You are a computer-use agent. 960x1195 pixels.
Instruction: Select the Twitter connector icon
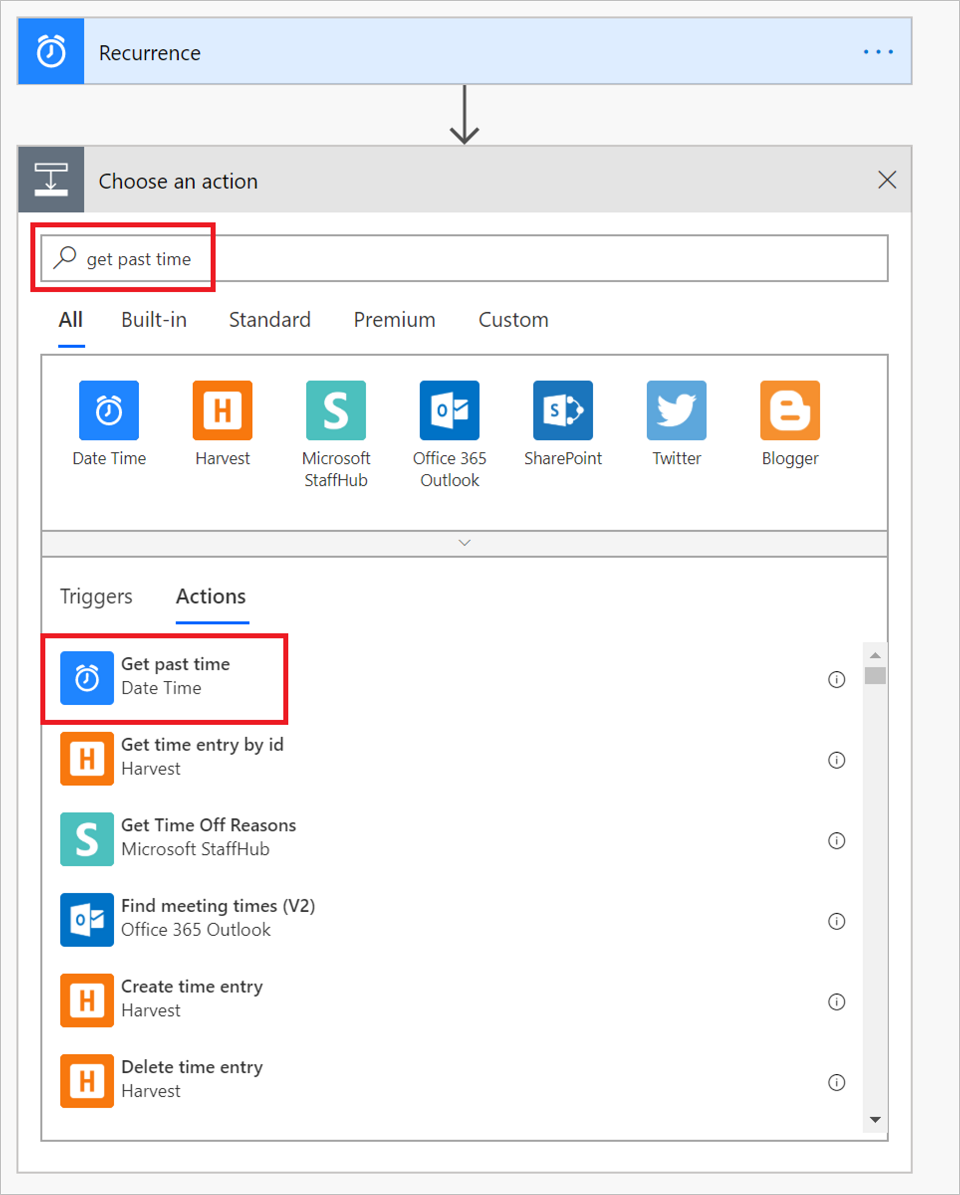pos(677,411)
